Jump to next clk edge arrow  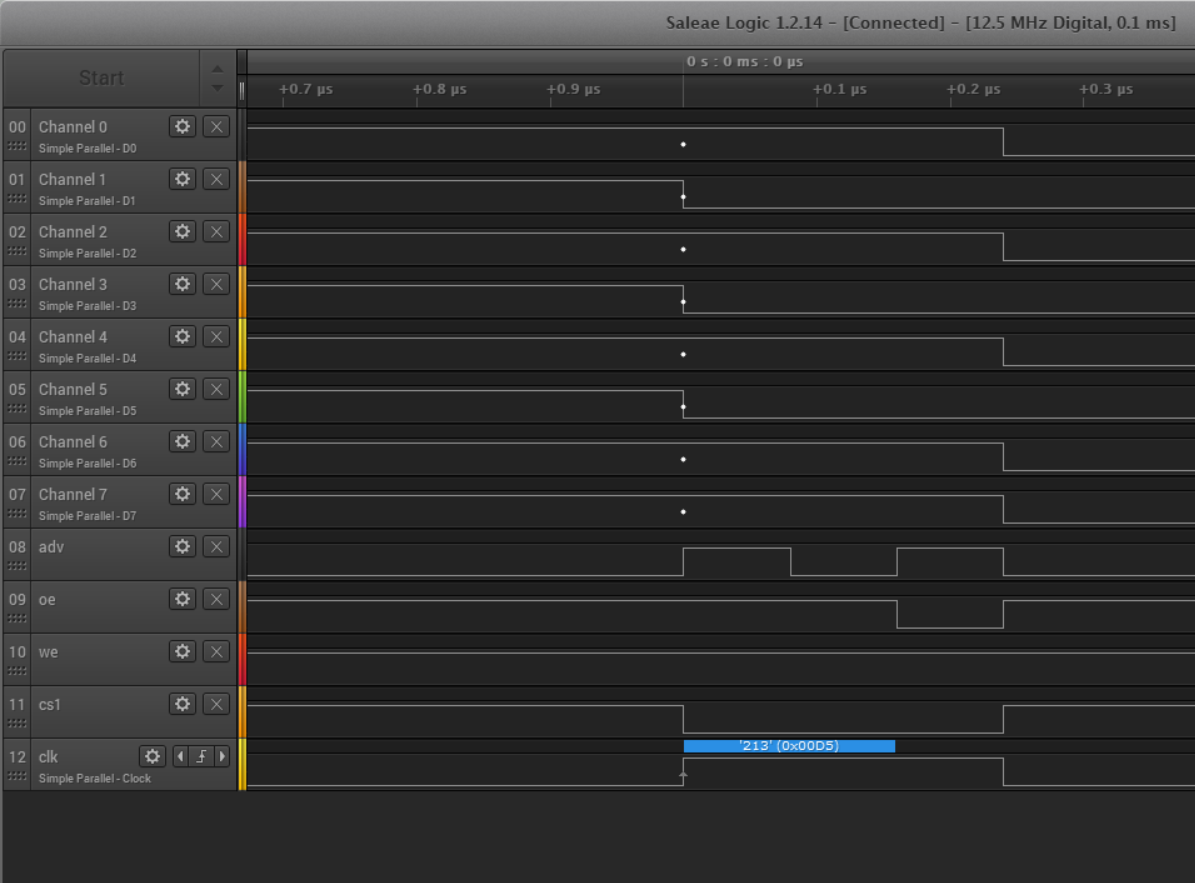(x=223, y=757)
